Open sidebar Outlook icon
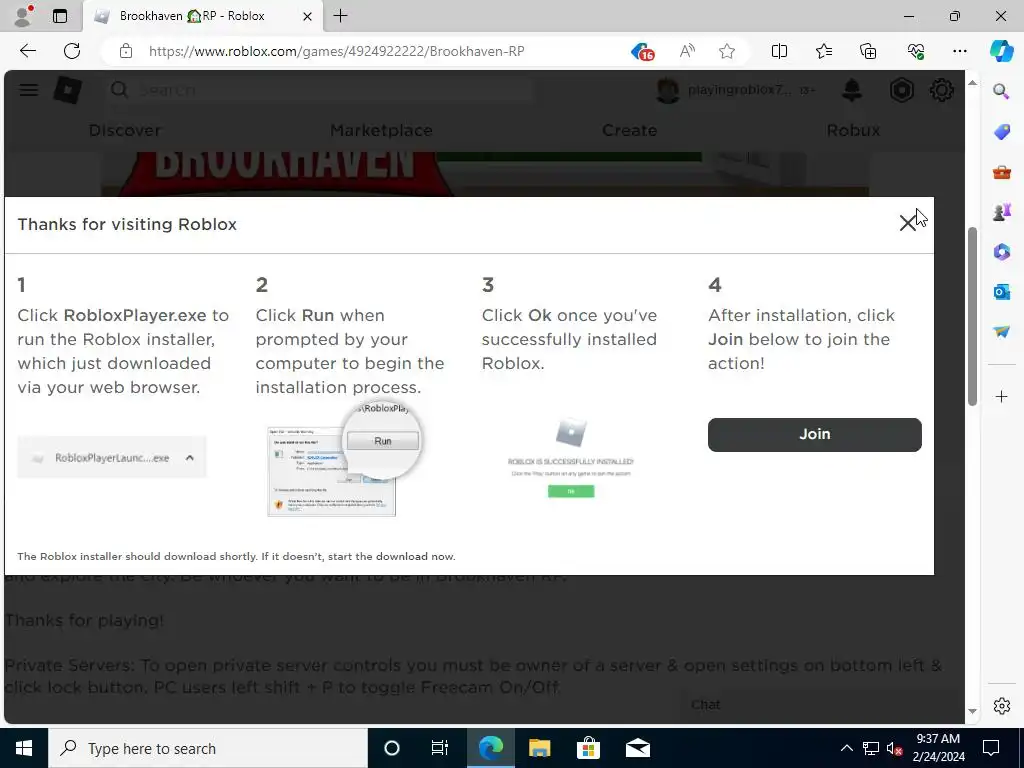The width and height of the screenshot is (1024, 768). click(x=1001, y=292)
